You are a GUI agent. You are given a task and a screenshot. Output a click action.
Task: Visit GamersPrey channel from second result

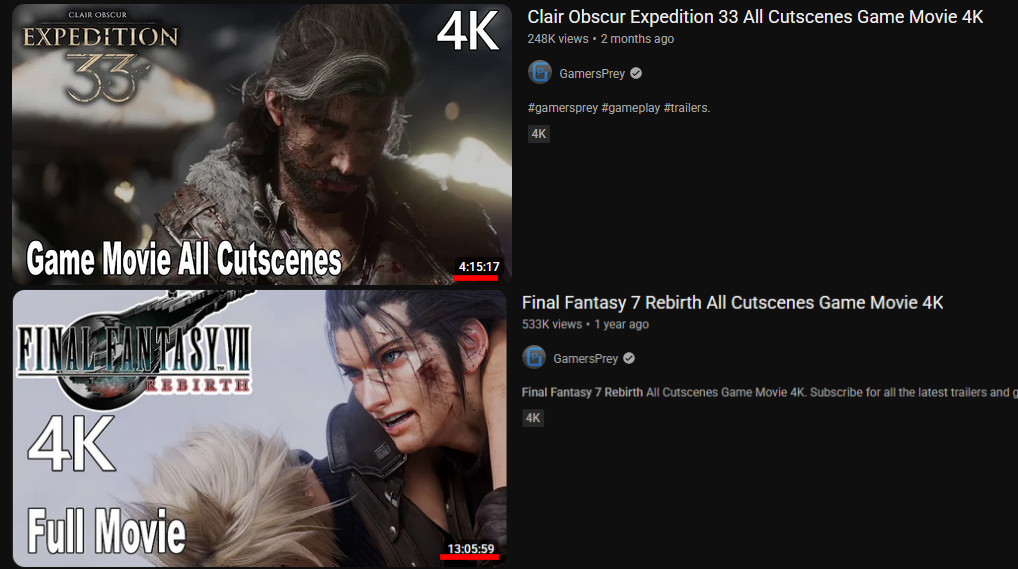586,359
